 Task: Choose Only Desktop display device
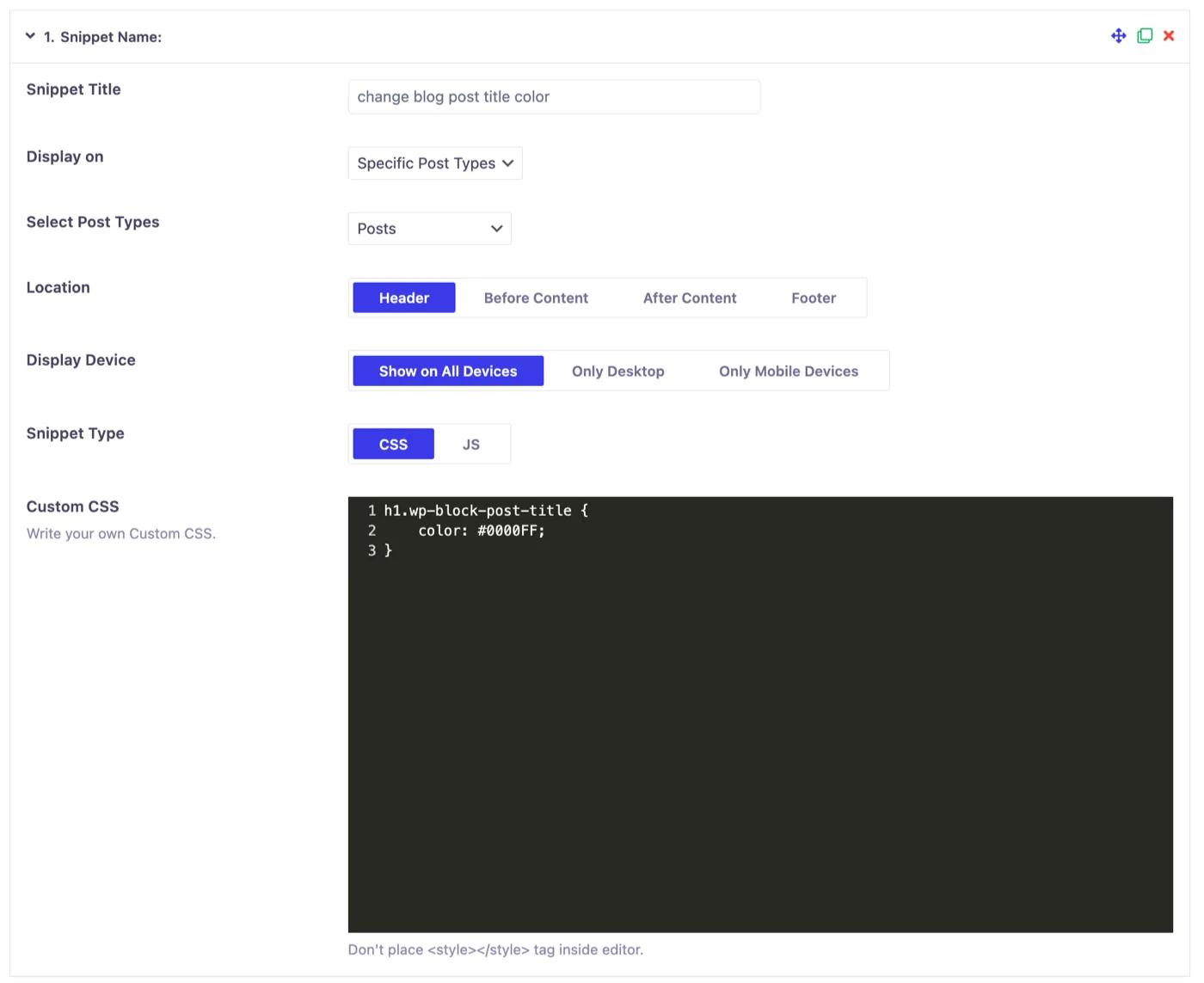click(x=618, y=371)
